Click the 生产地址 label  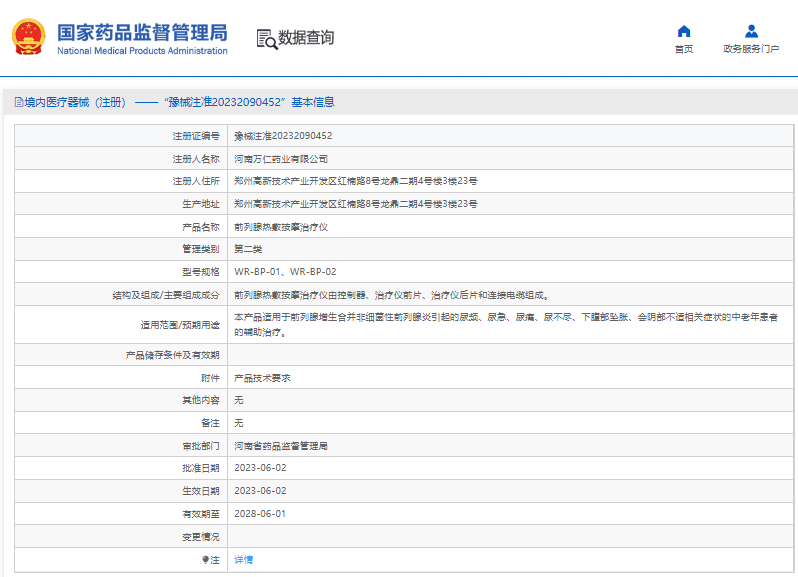201,204
